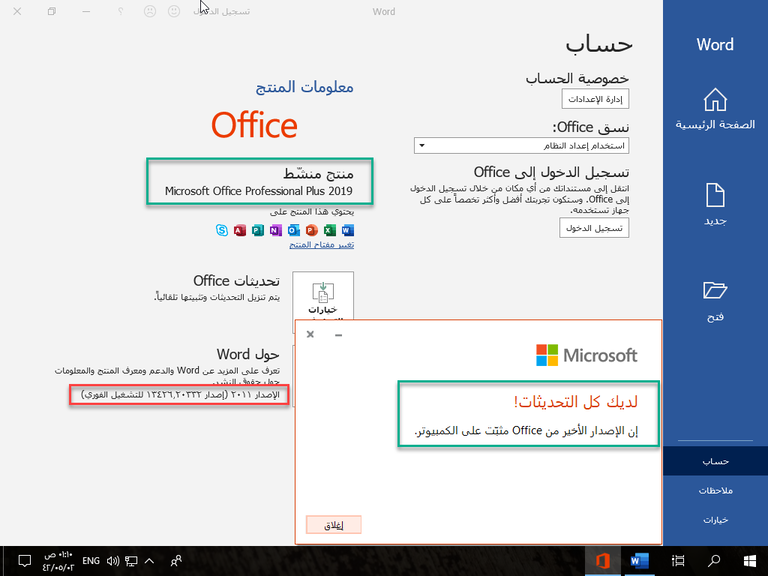This screenshot has width=768, height=576.
Task: Open Task View on the taskbar
Action: [x=678, y=561]
